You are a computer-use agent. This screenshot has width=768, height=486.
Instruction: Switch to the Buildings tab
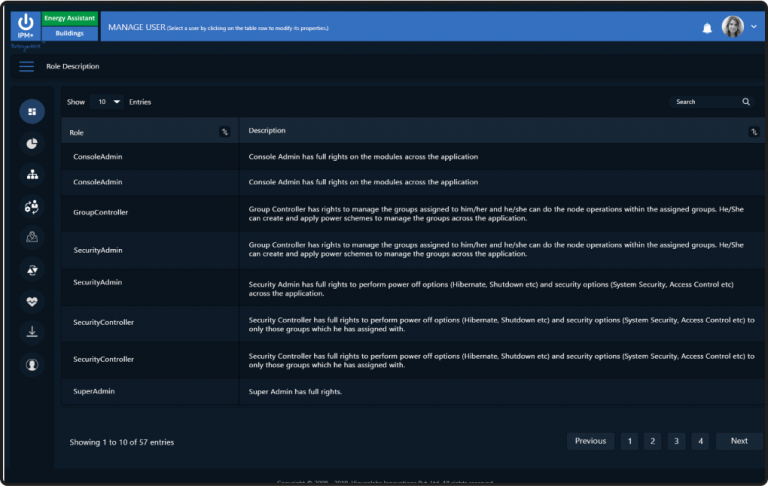click(70, 33)
